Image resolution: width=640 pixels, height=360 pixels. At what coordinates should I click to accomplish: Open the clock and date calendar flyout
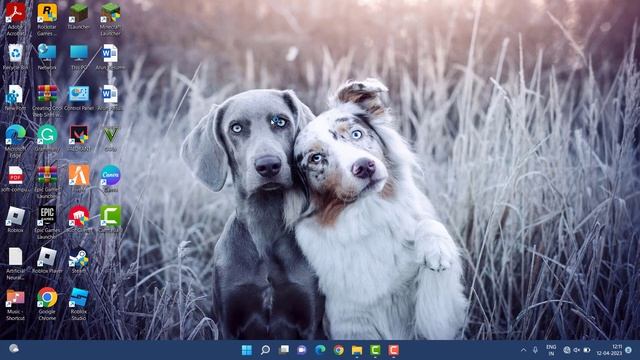tap(609, 350)
